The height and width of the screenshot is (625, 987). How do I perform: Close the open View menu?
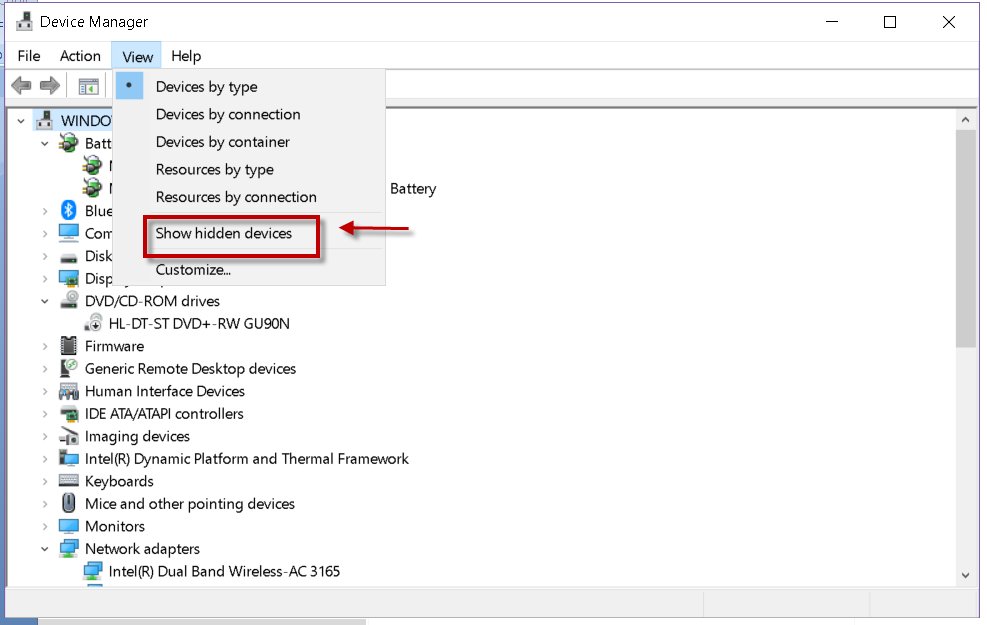(137, 56)
